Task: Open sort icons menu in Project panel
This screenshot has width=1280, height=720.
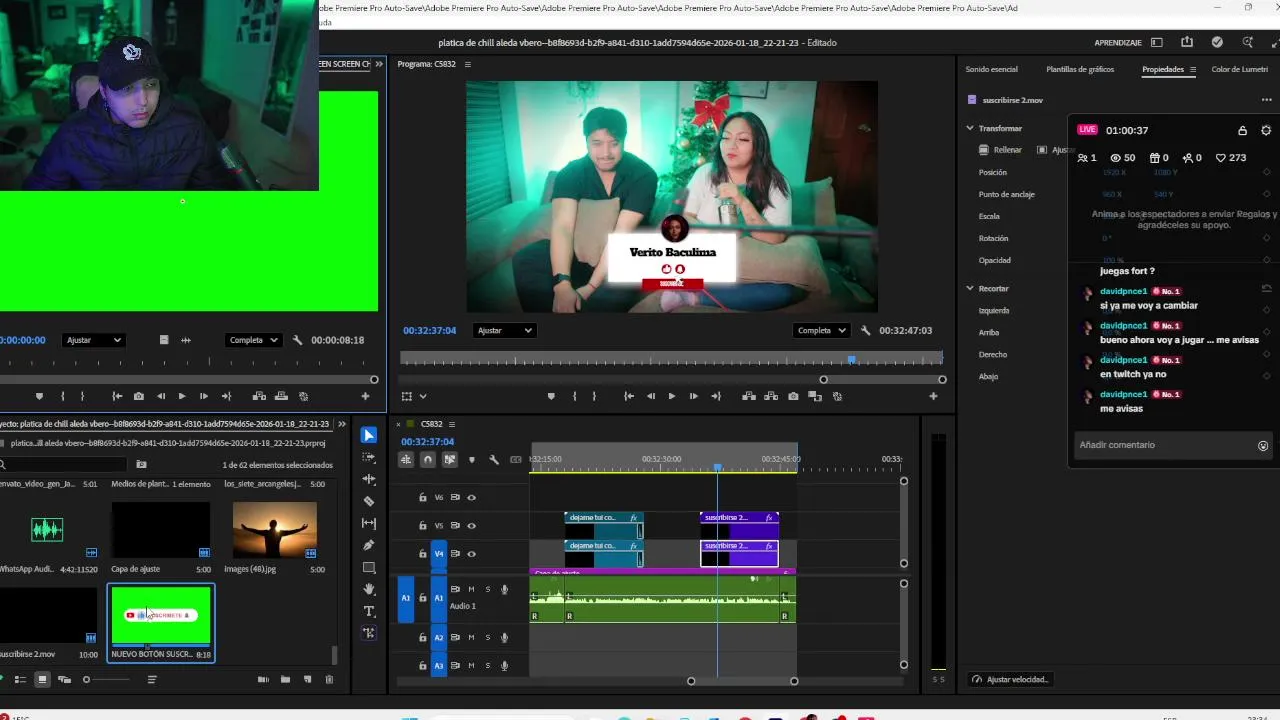Action: tap(152, 679)
